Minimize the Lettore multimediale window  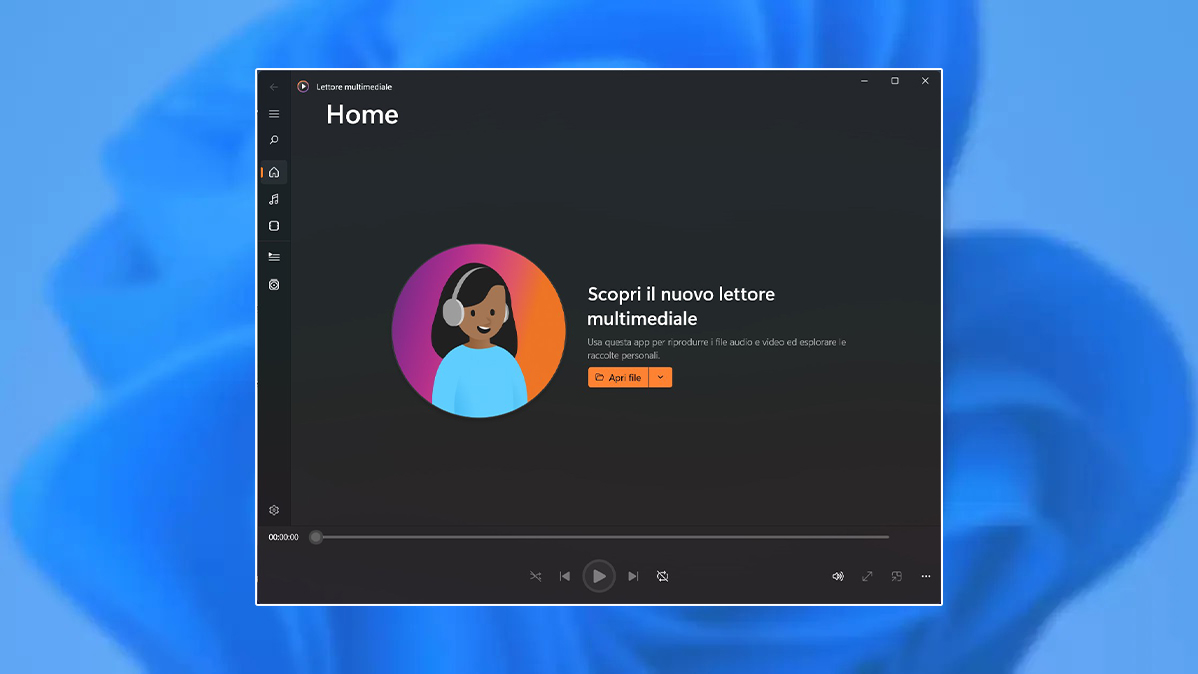[864, 81]
